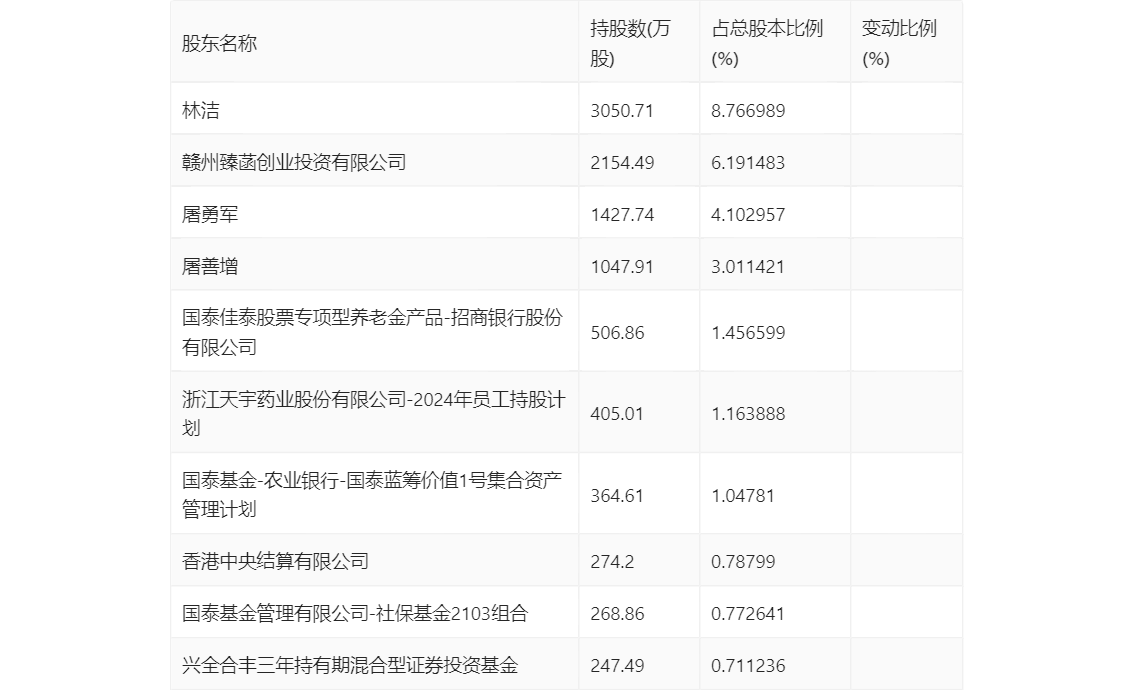Select 国泰佳泰股票专项型养老金产品 shareholder name
Viewport: 1134px width, 690px height.
(x=372, y=333)
